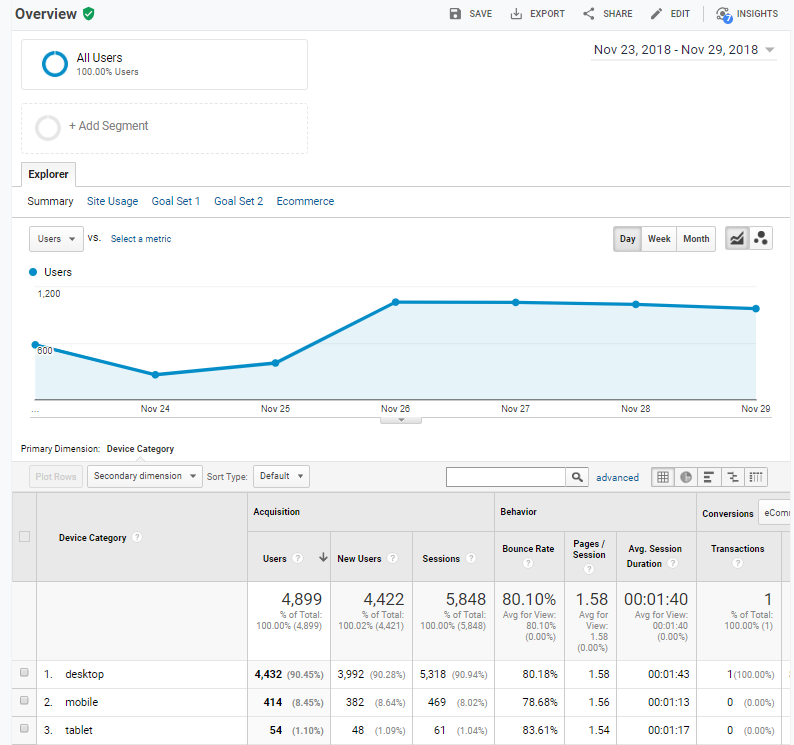Select the Explorer tab
The height and width of the screenshot is (745, 794).
click(49, 174)
